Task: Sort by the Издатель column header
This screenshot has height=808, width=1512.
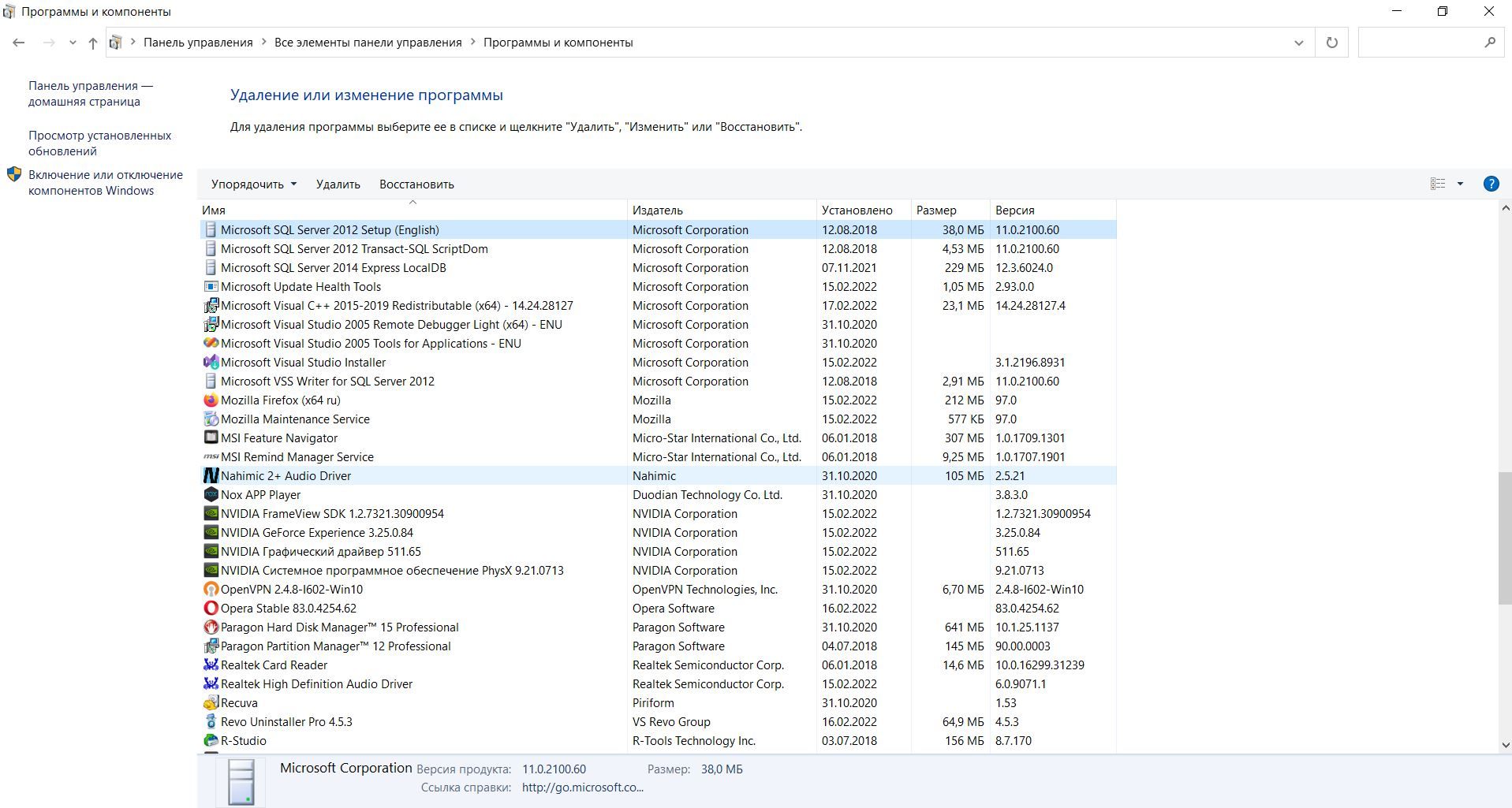Action: coord(722,210)
